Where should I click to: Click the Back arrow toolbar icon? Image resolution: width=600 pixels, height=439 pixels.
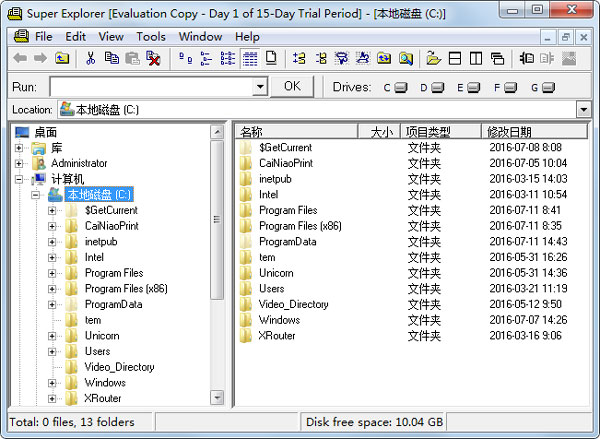click(x=20, y=59)
